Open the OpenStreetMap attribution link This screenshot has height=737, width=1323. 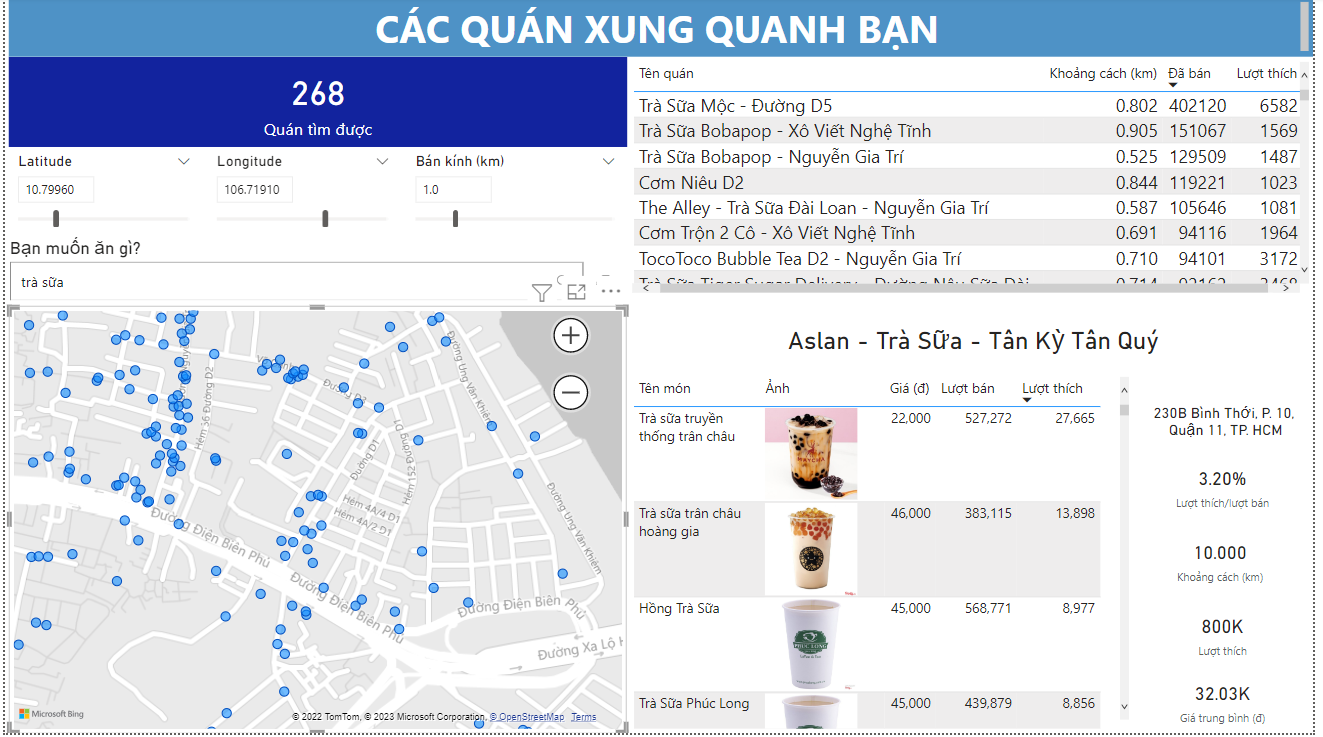point(526,717)
